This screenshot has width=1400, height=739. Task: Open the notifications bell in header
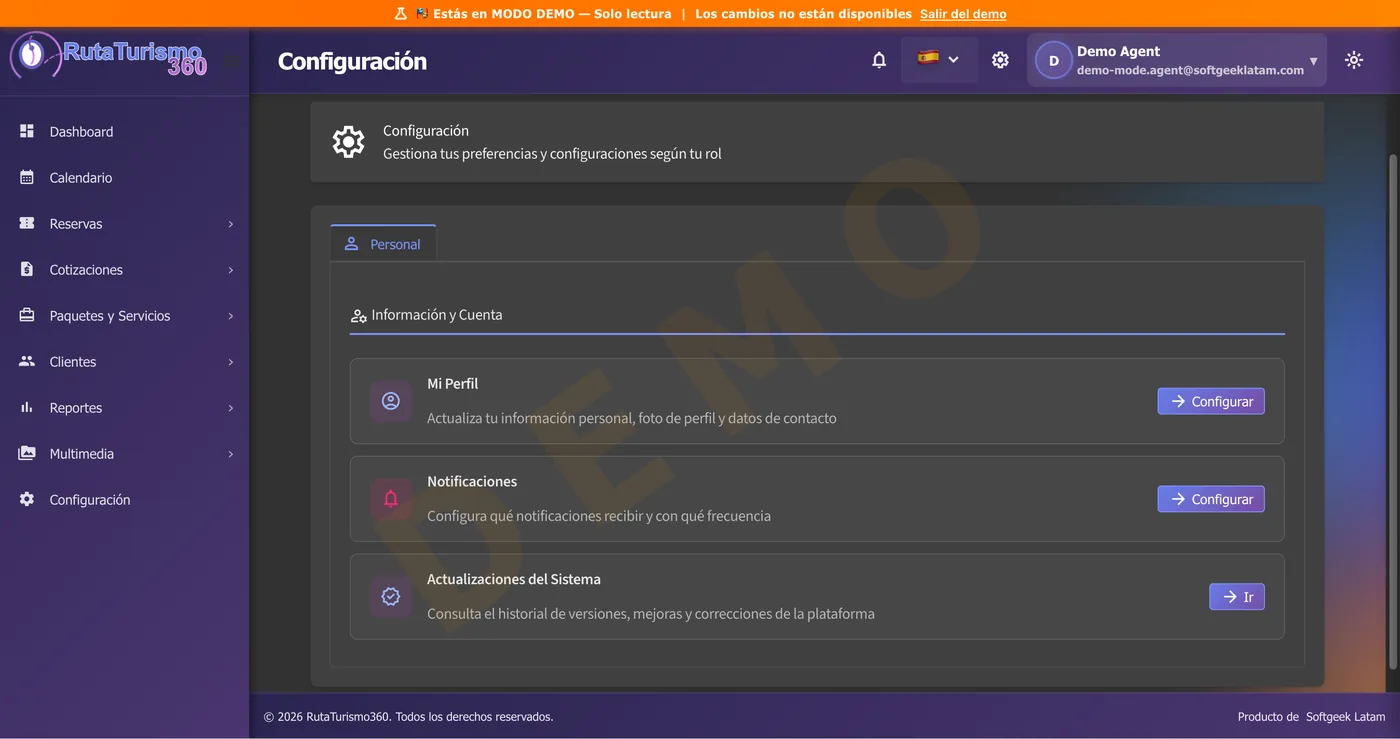pyautogui.click(x=879, y=60)
